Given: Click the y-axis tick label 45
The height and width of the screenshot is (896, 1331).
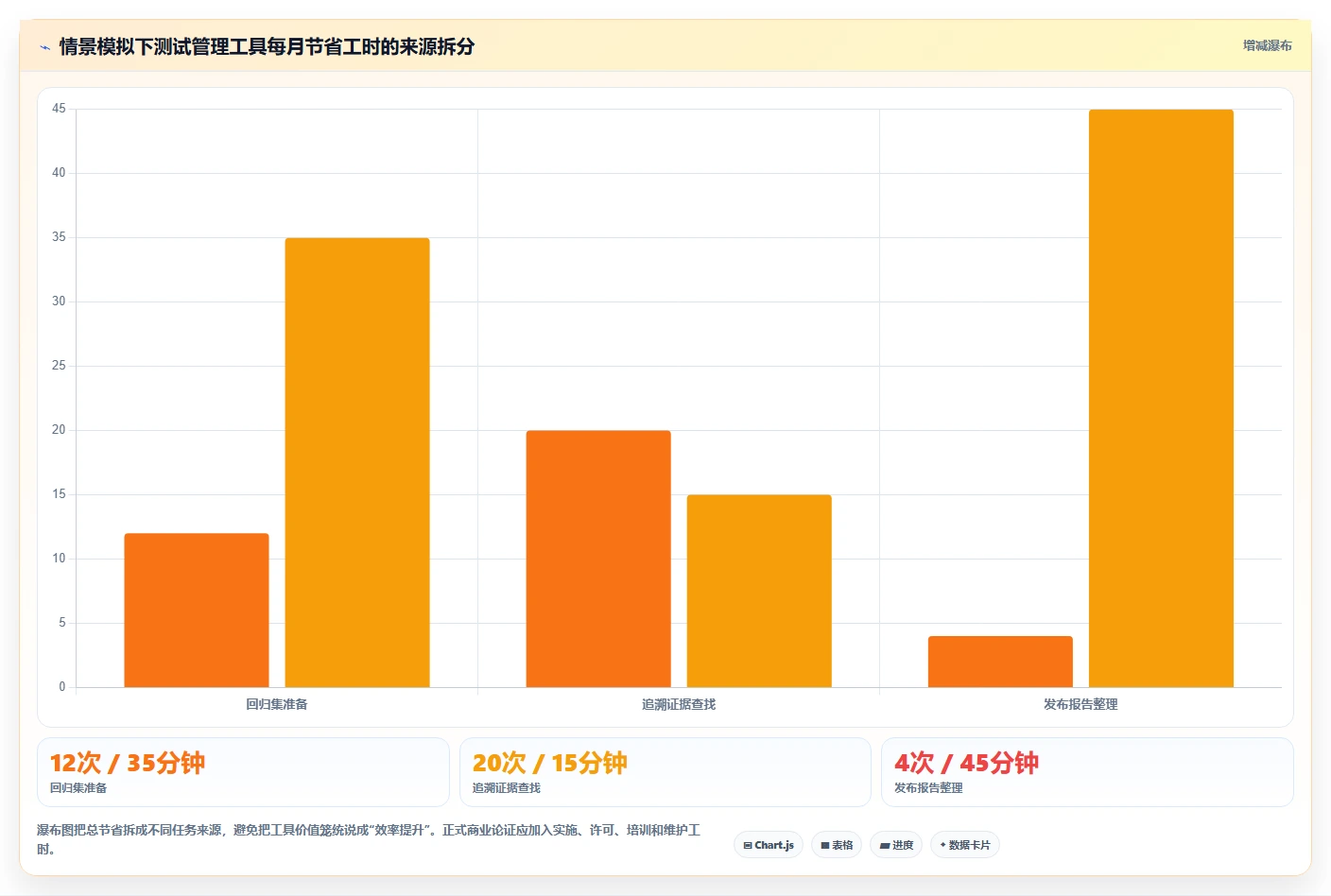Looking at the screenshot, I should [x=59, y=109].
